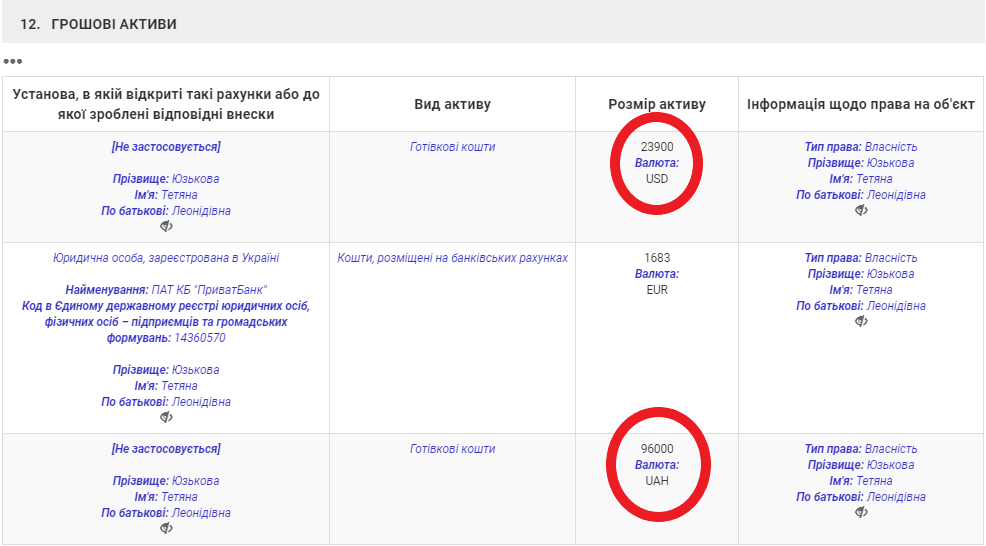Click the circled 96000 UAH amount

pyautogui.click(x=657, y=449)
